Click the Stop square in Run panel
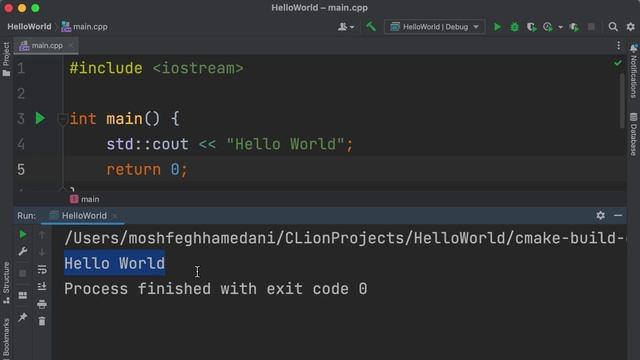 [x=23, y=273]
